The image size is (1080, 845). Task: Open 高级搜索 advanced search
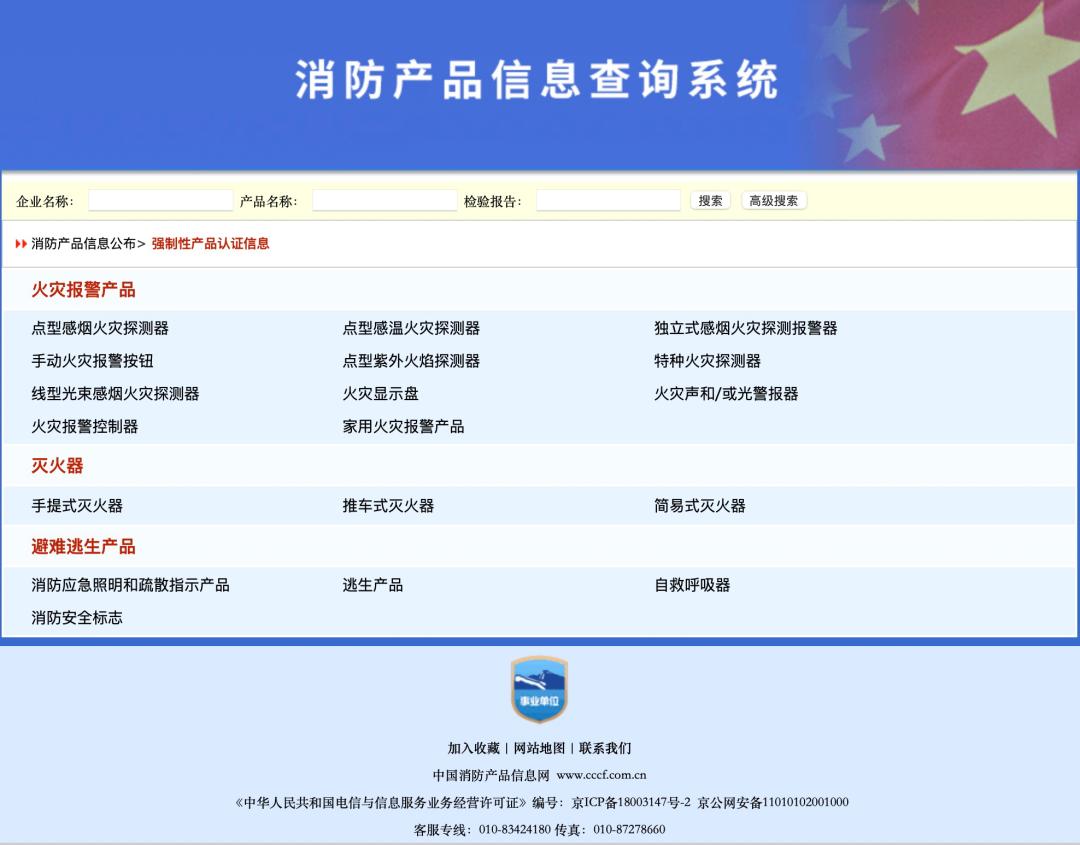772,200
